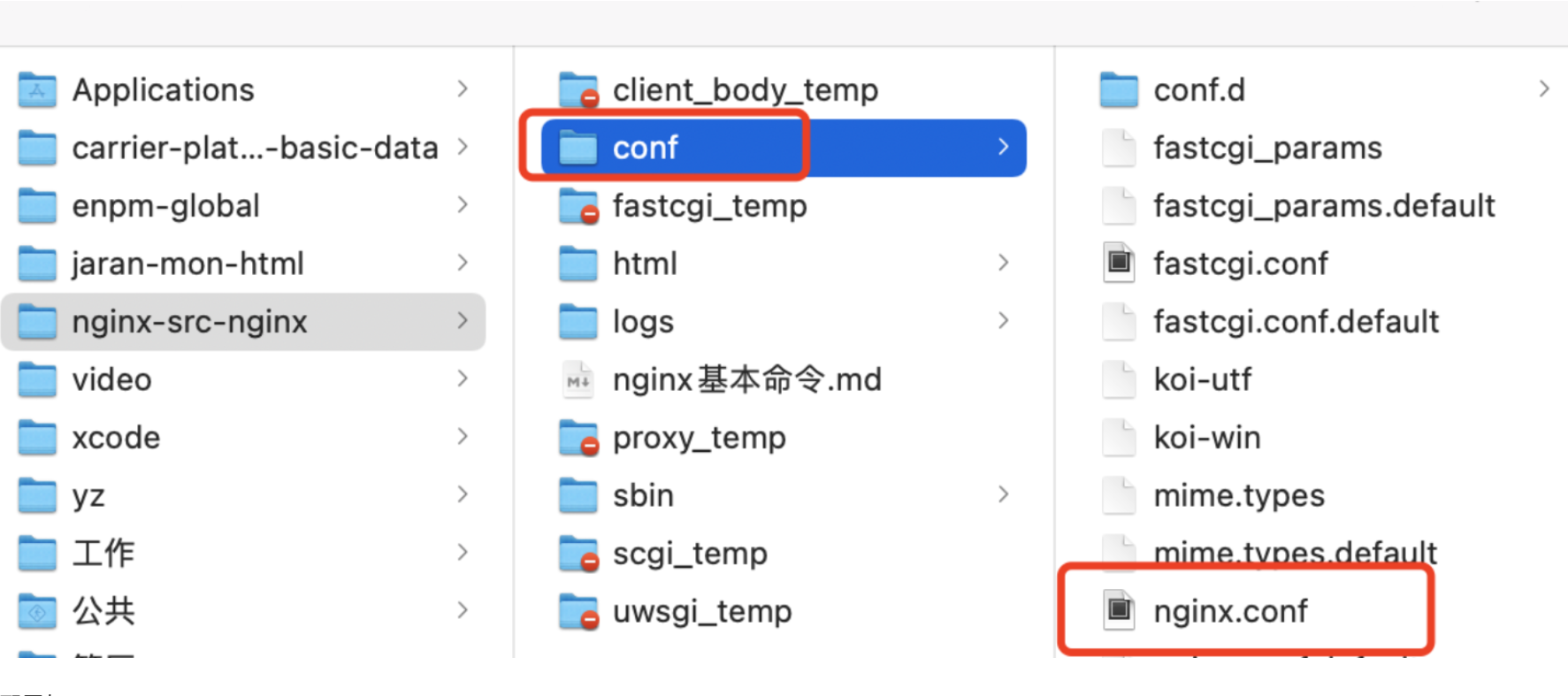Screen dimensions: 1568x696
Task: Click the Applications folder icon
Action: click(x=37, y=90)
